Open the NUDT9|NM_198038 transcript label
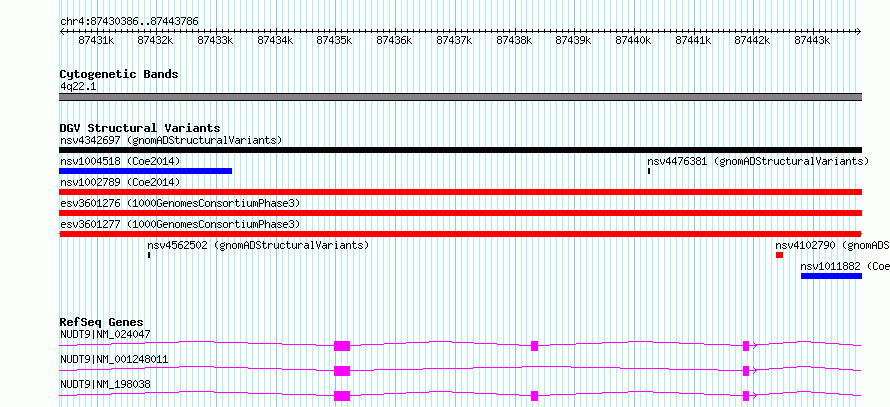Viewport: 890px width, 407px height. click(x=106, y=384)
